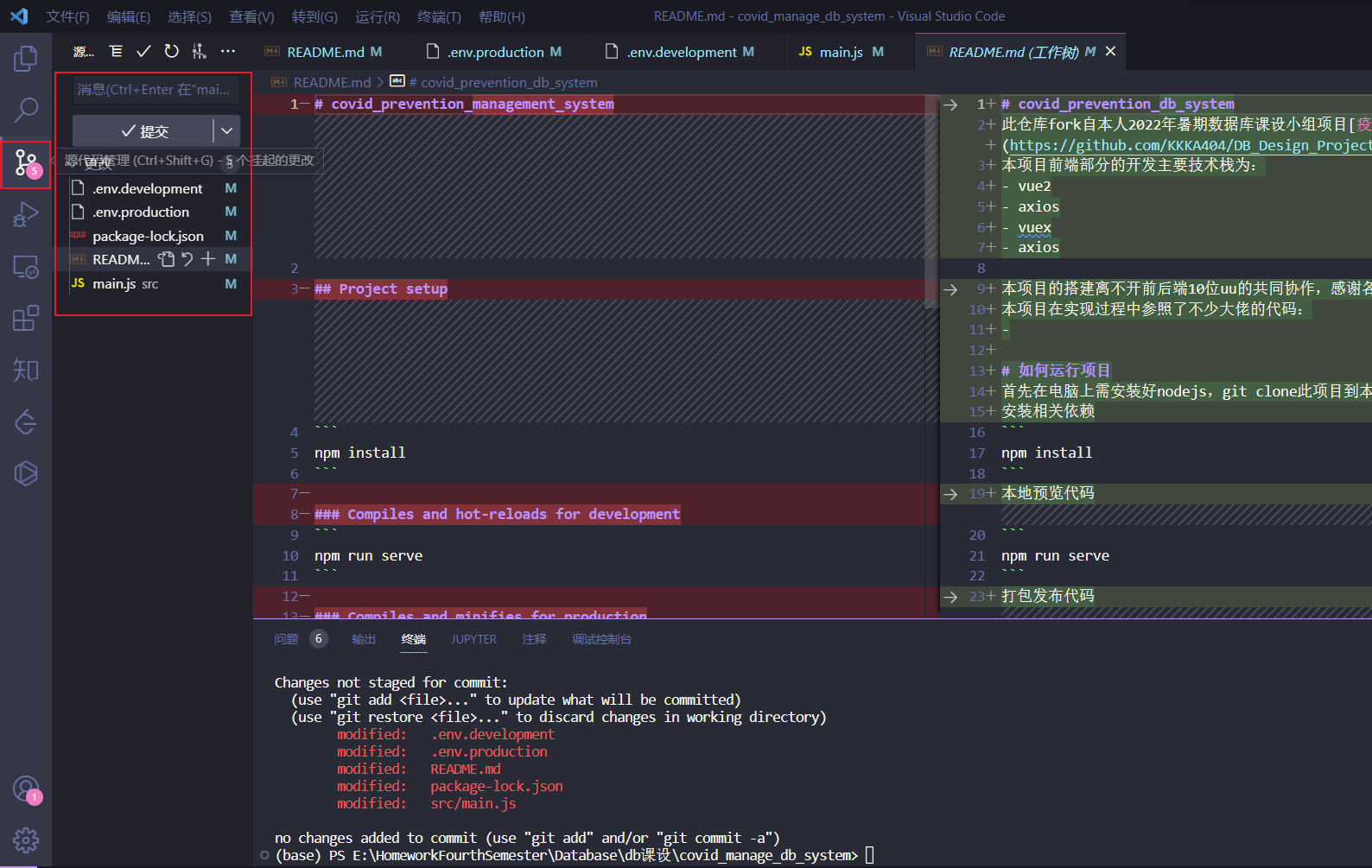This screenshot has width=1372, height=868.
Task: Revert block arrow at line 1 of diff
Action: [950, 105]
